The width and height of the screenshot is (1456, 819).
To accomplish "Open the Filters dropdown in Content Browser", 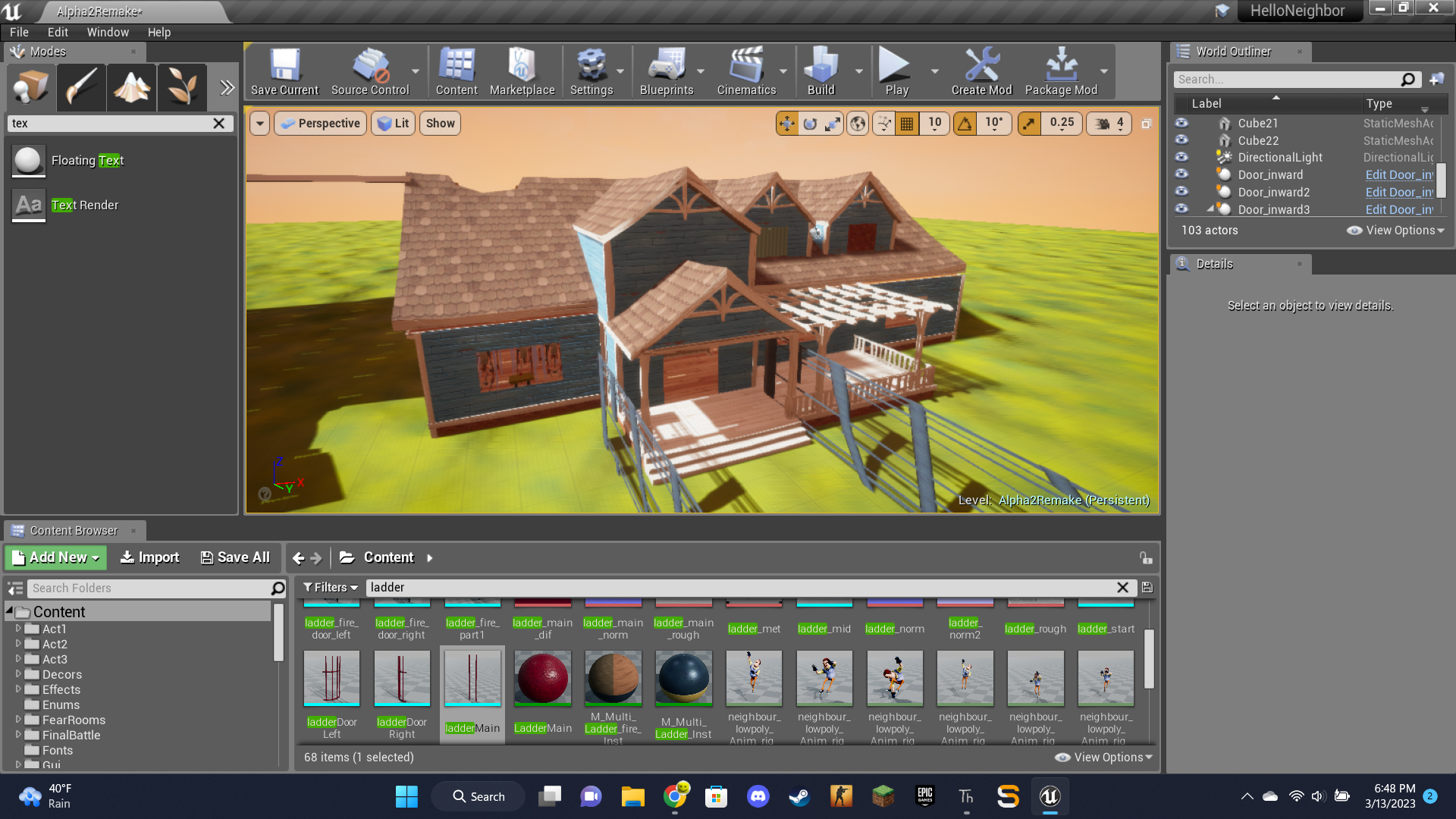I will (331, 588).
